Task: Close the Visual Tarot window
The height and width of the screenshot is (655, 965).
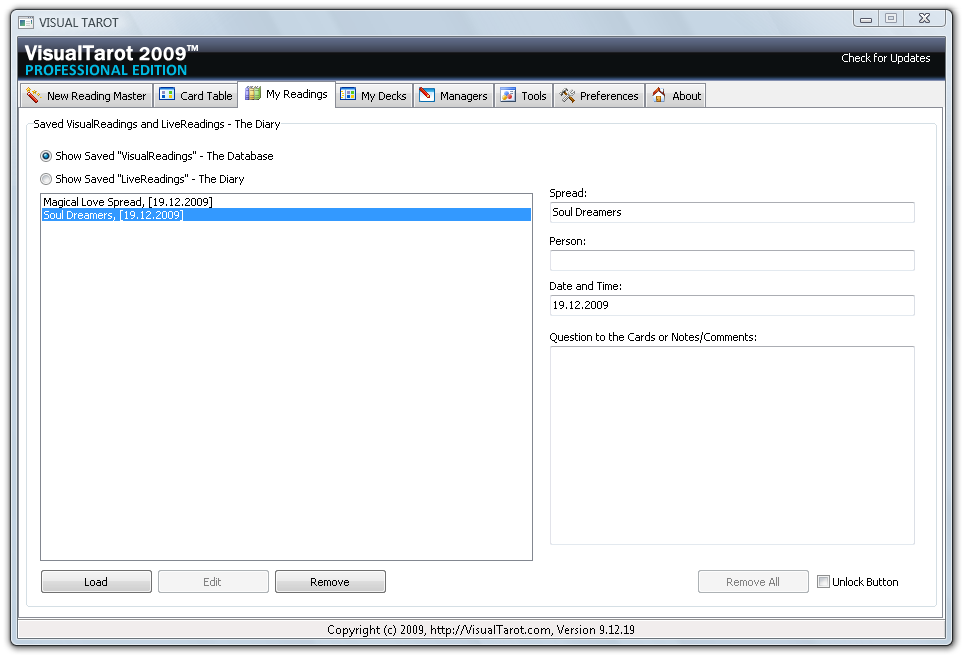Action: (924, 18)
